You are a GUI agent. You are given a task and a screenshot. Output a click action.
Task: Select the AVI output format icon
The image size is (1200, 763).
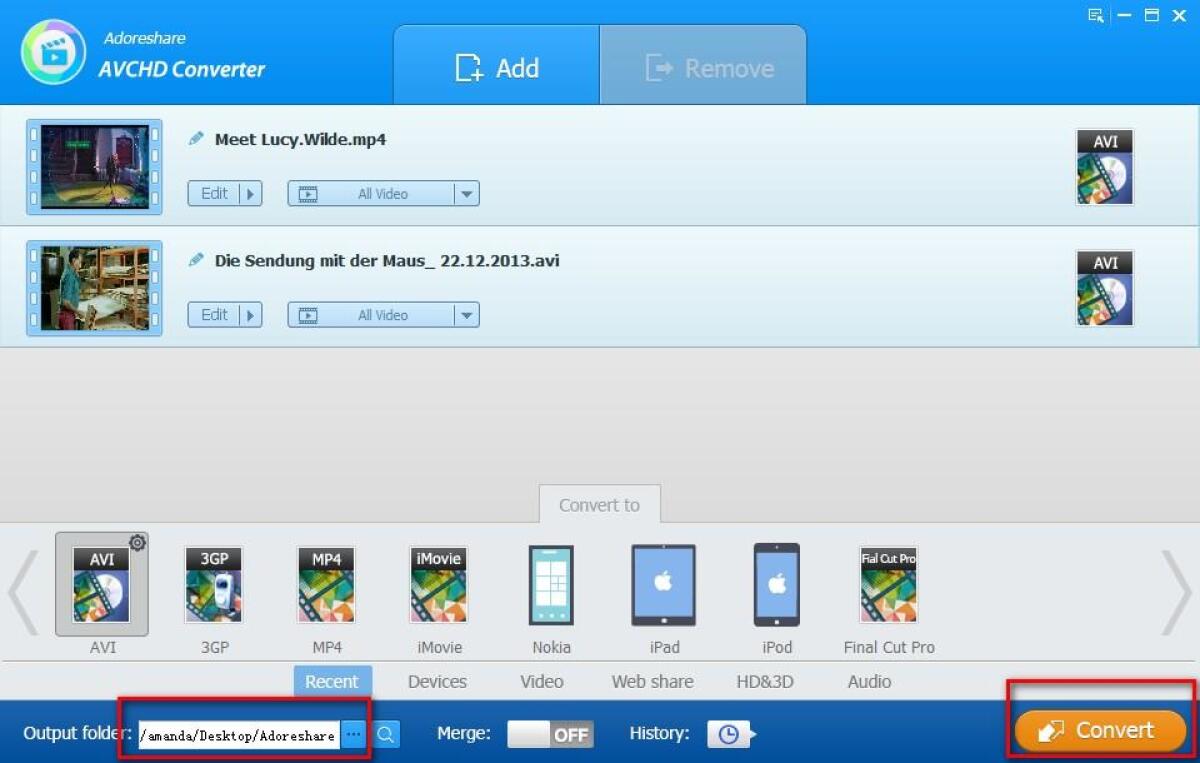pyautogui.click(x=103, y=584)
